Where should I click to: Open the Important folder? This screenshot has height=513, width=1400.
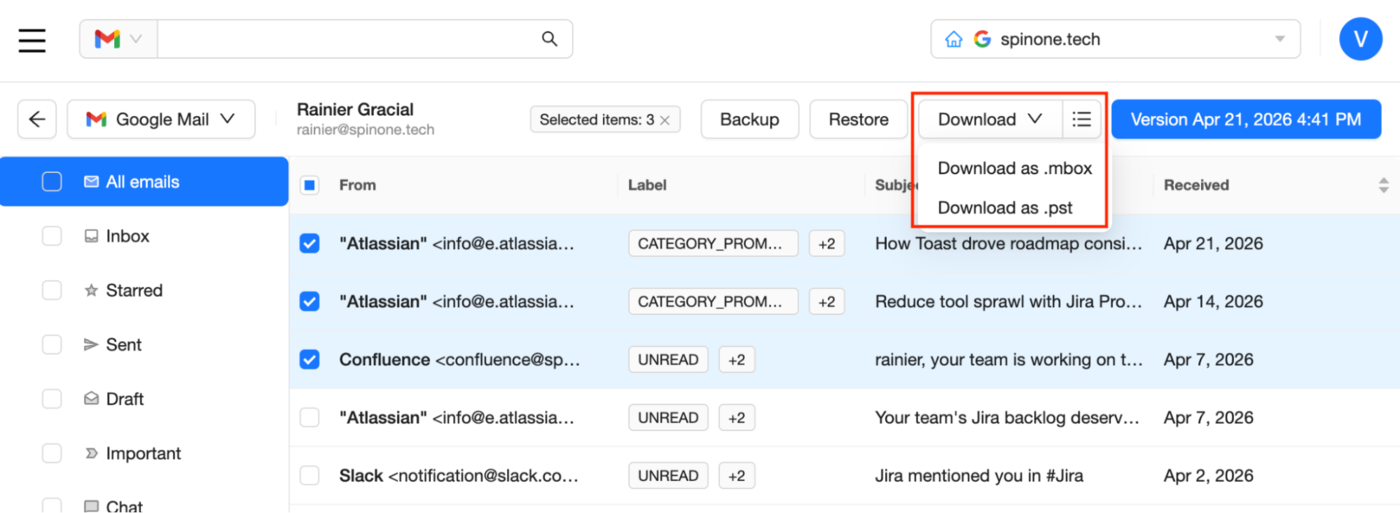coord(144,454)
